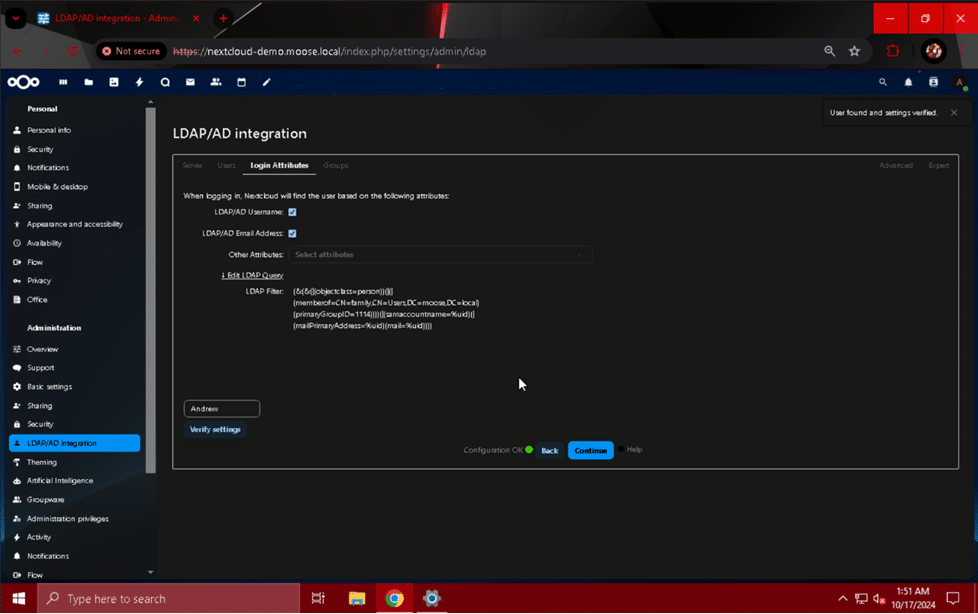
Task: Open the Advanced tab
Action: 896,165
